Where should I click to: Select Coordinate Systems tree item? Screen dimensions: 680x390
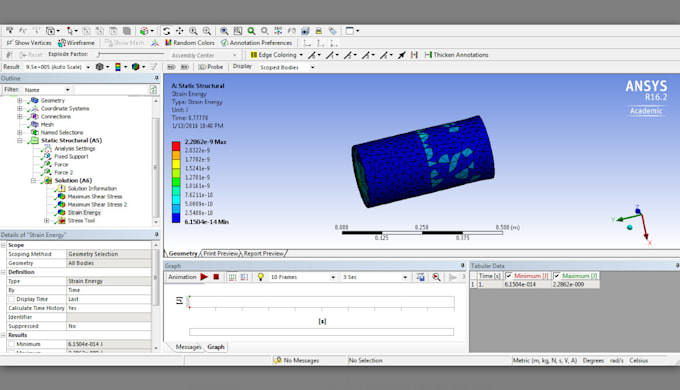(65, 108)
